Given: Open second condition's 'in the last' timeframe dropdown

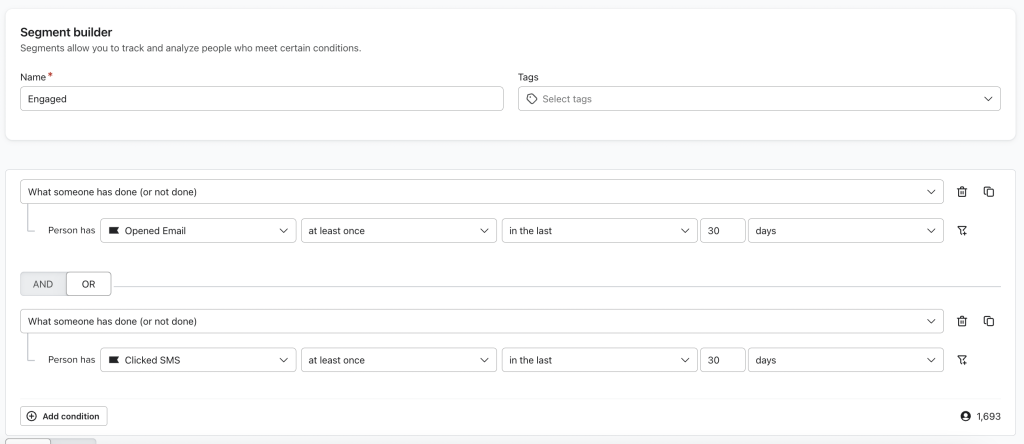Looking at the screenshot, I should 599,360.
